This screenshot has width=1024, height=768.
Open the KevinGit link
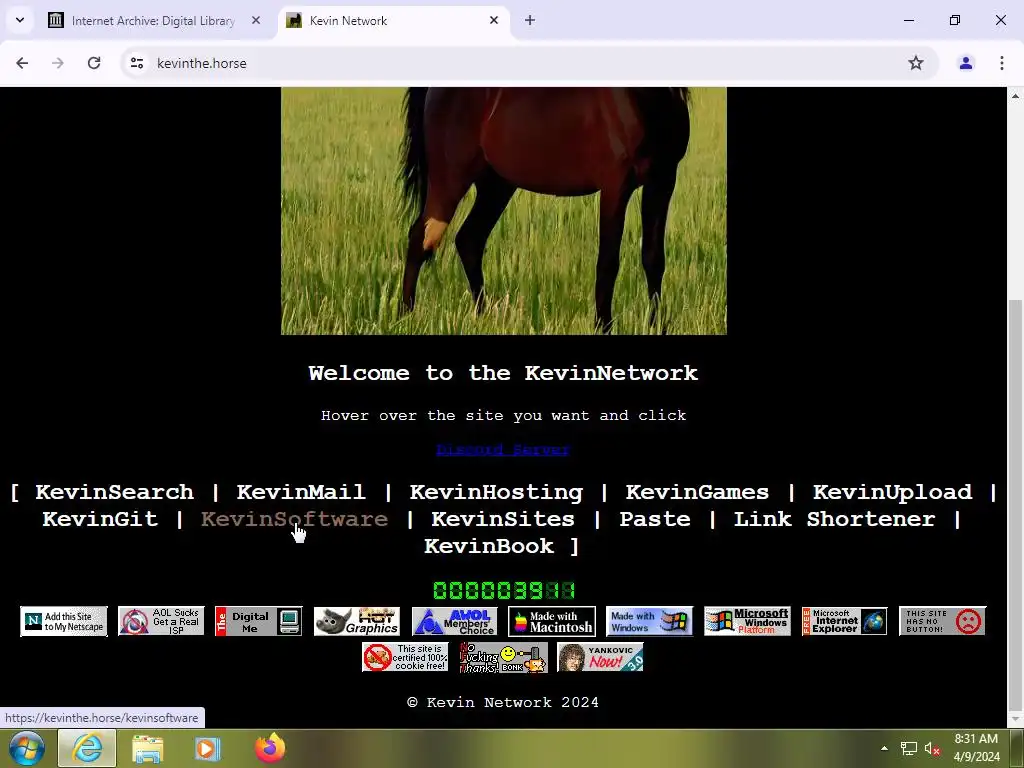(100, 519)
